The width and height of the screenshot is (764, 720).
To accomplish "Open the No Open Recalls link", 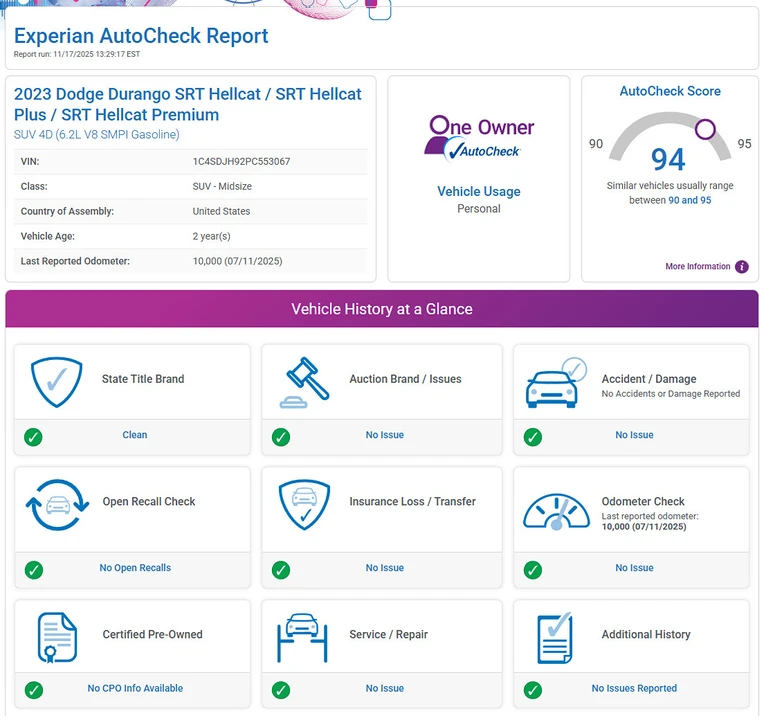I will pyautogui.click(x=135, y=568).
